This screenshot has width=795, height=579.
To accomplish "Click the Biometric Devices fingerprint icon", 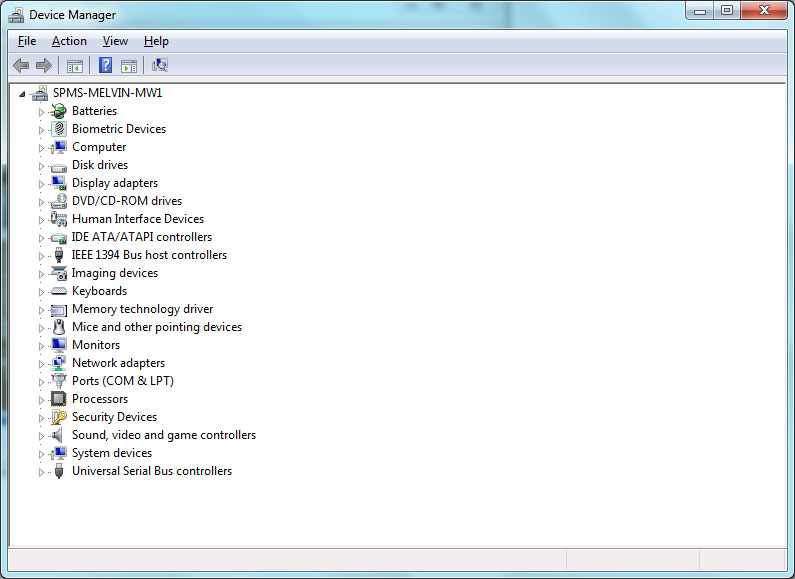I will (x=59, y=129).
